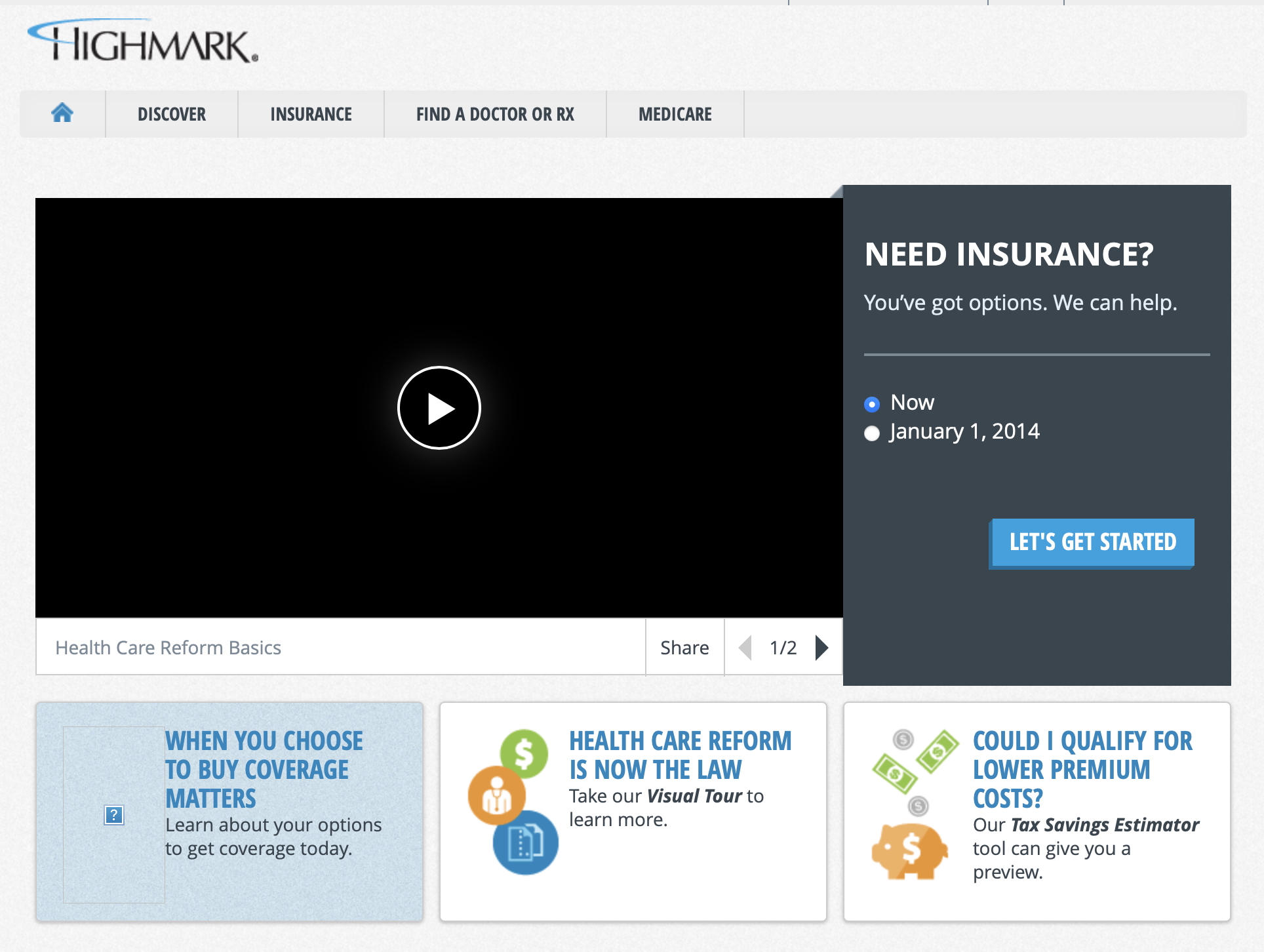This screenshot has width=1264, height=952.
Task: Go to previous video with left arrow
Action: (745, 648)
